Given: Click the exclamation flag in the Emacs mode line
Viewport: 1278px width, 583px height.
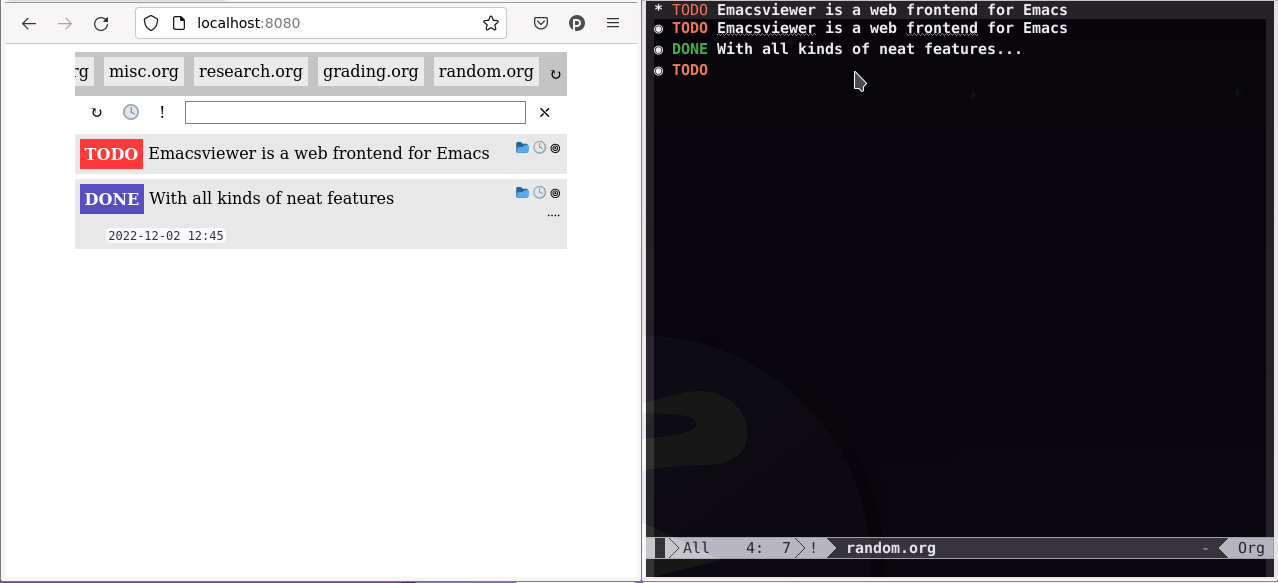Looking at the screenshot, I should click(x=813, y=548).
